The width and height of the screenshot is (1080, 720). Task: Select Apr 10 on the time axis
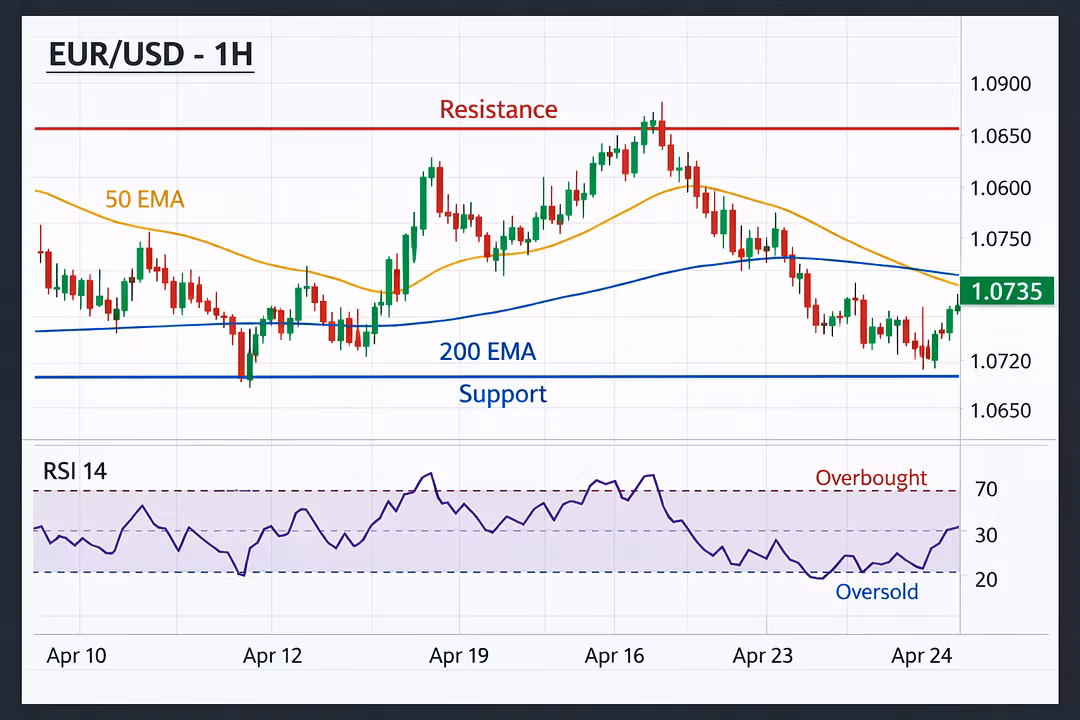[x=76, y=656]
